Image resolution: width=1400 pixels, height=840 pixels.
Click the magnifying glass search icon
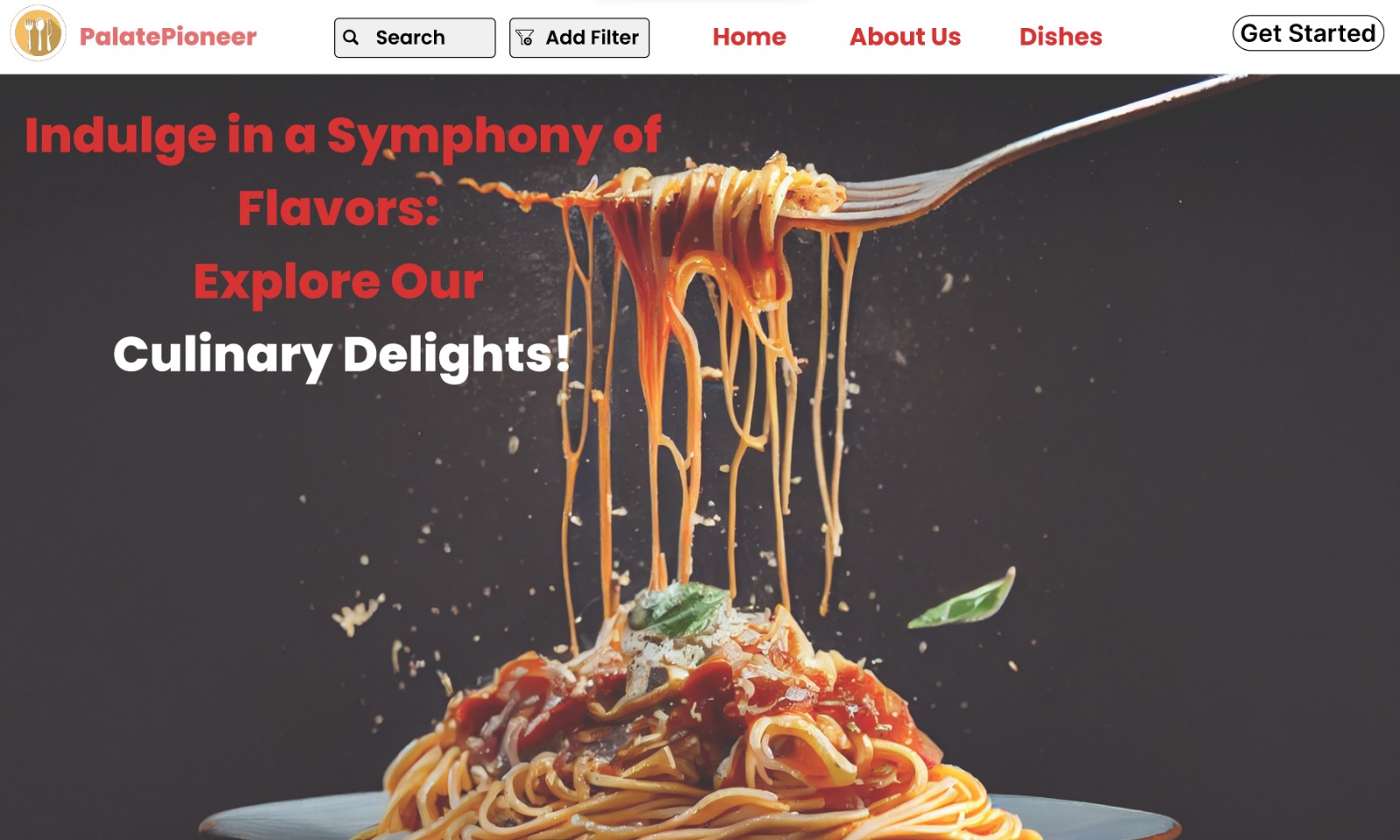351,38
